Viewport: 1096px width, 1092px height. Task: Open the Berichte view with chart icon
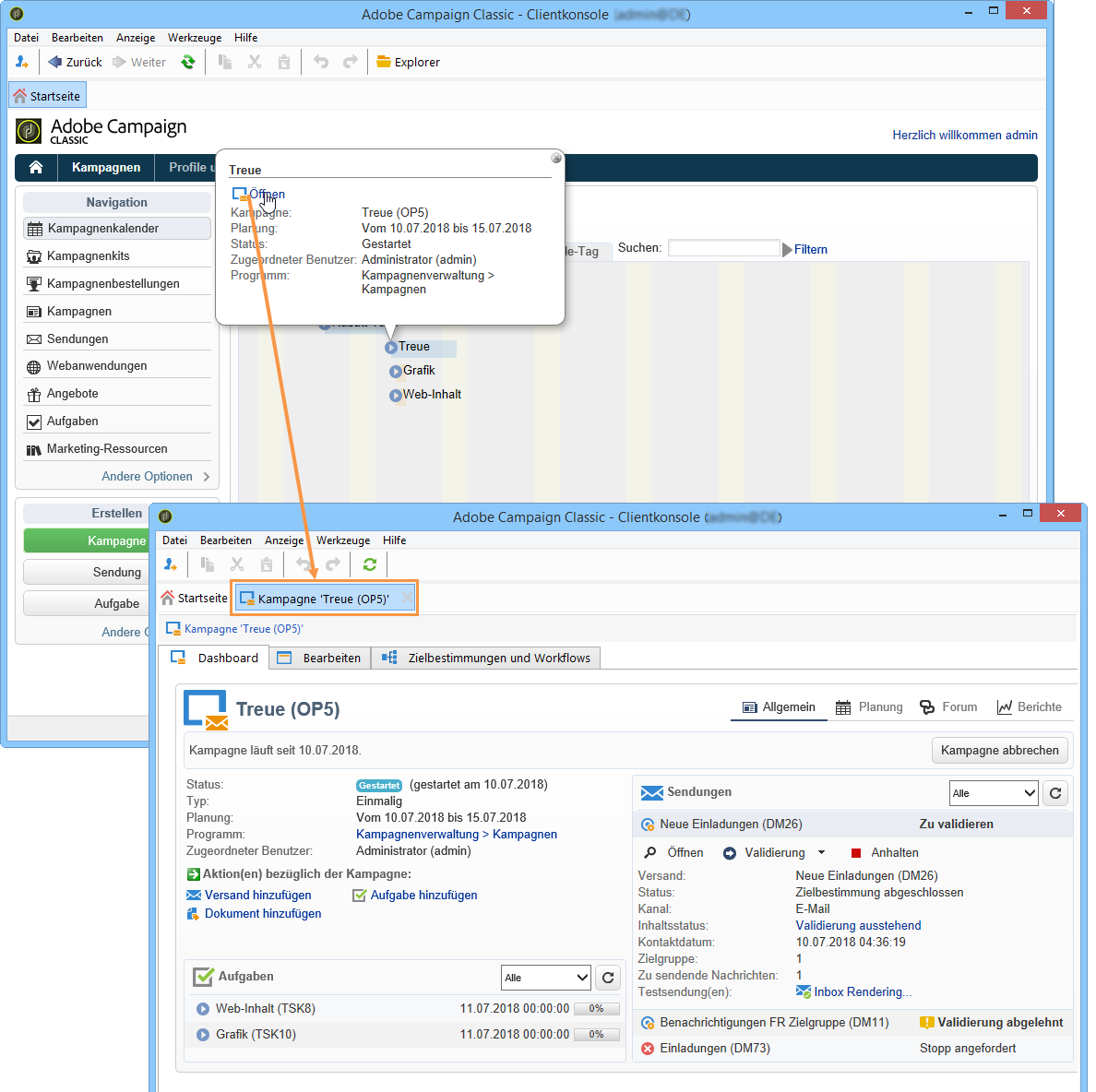(1029, 707)
